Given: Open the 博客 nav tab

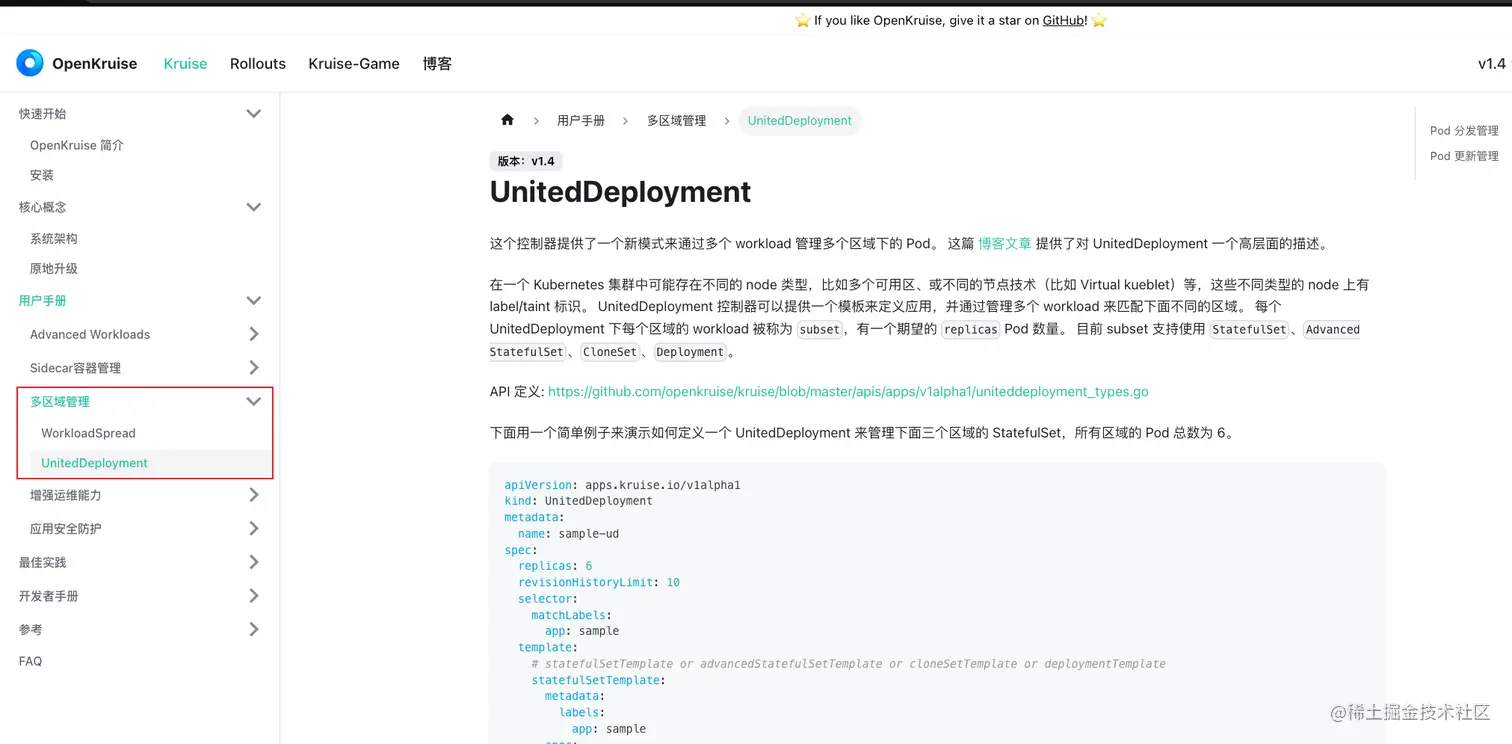Looking at the screenshot, I should 437,63.
